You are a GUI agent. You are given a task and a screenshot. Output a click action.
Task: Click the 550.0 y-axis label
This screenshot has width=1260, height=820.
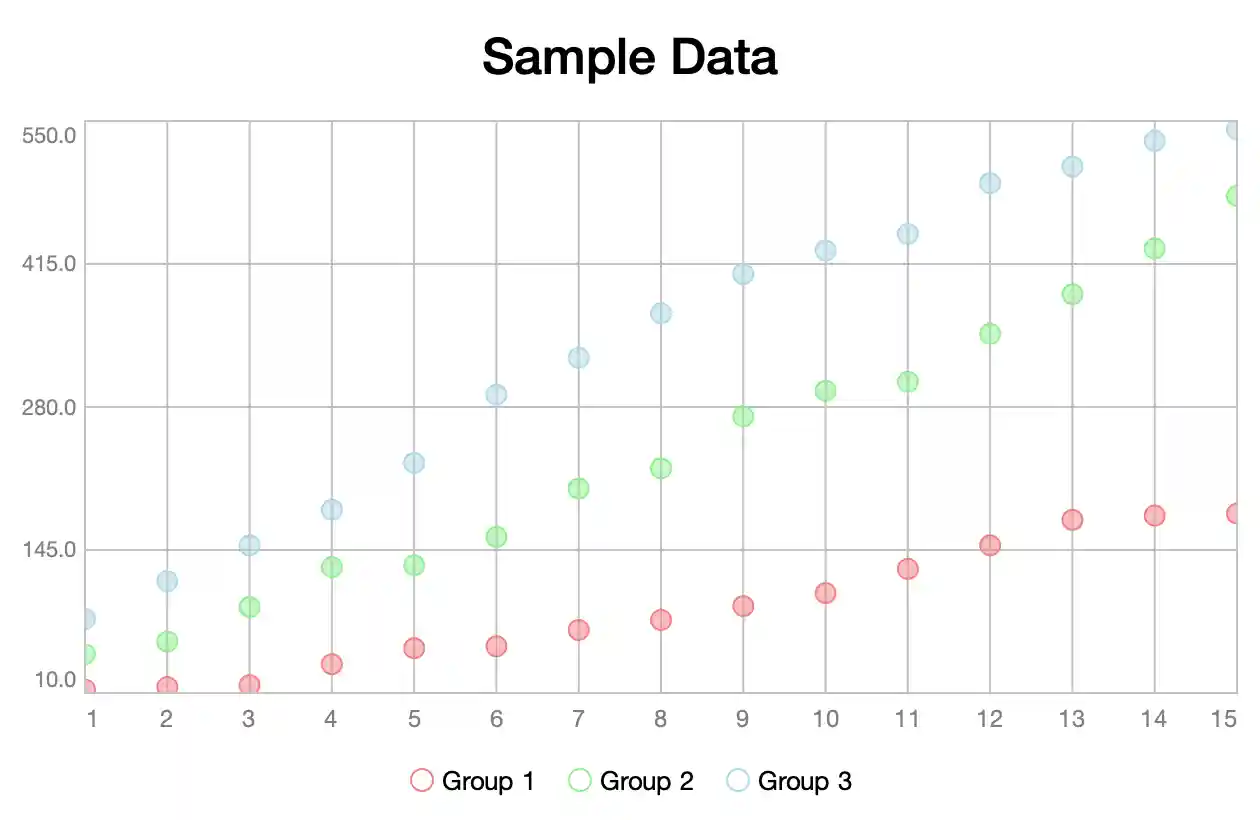[x=49, y=135]
